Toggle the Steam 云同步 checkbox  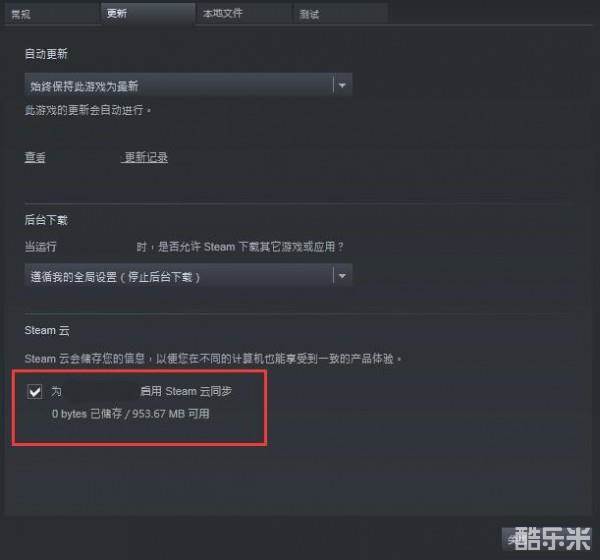pyautogui.click(x=35, y=391)
